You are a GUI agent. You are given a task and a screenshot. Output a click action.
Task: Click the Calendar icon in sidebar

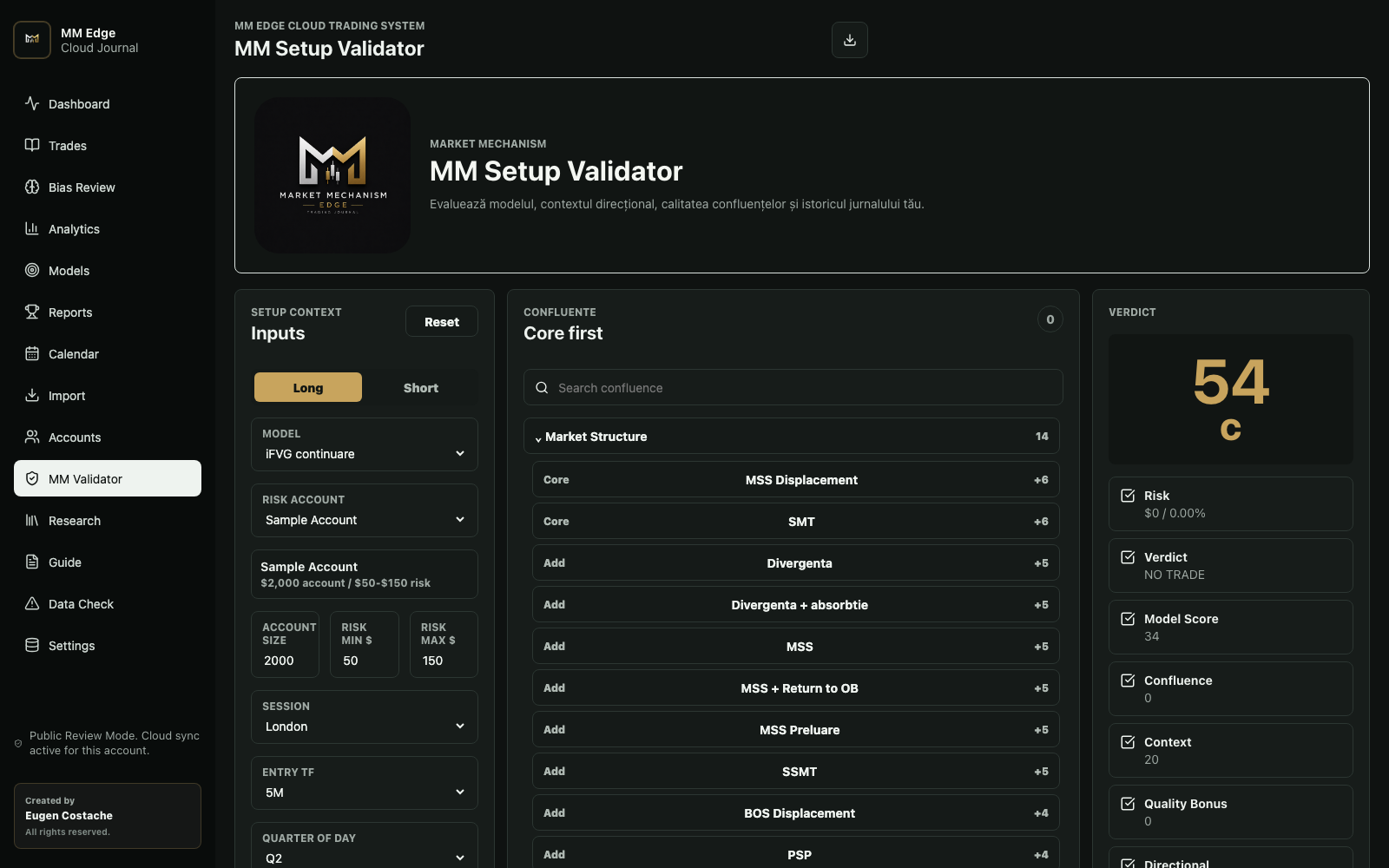[32, 353]
